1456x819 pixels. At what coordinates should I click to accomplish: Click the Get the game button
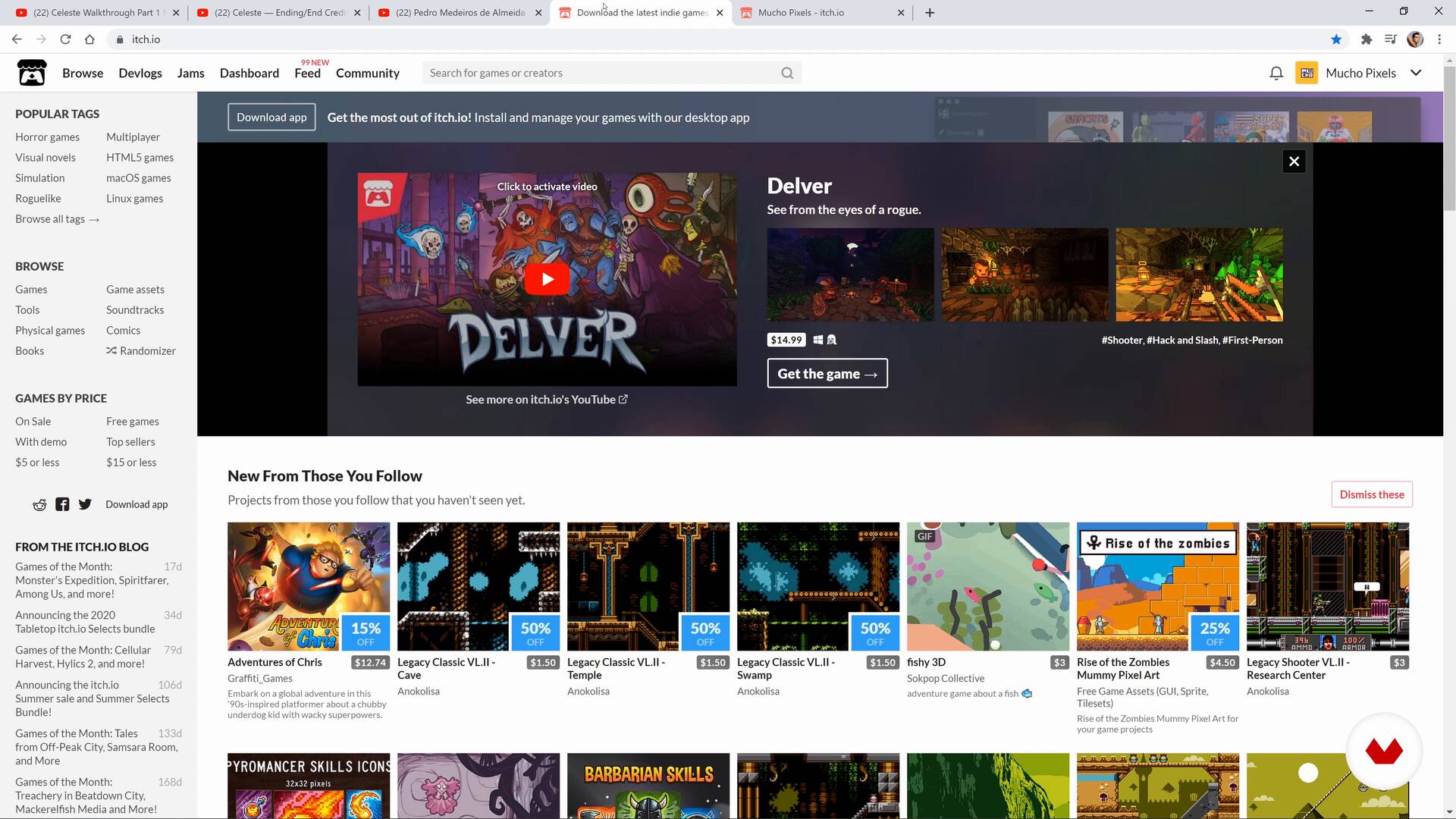[827, 373]
